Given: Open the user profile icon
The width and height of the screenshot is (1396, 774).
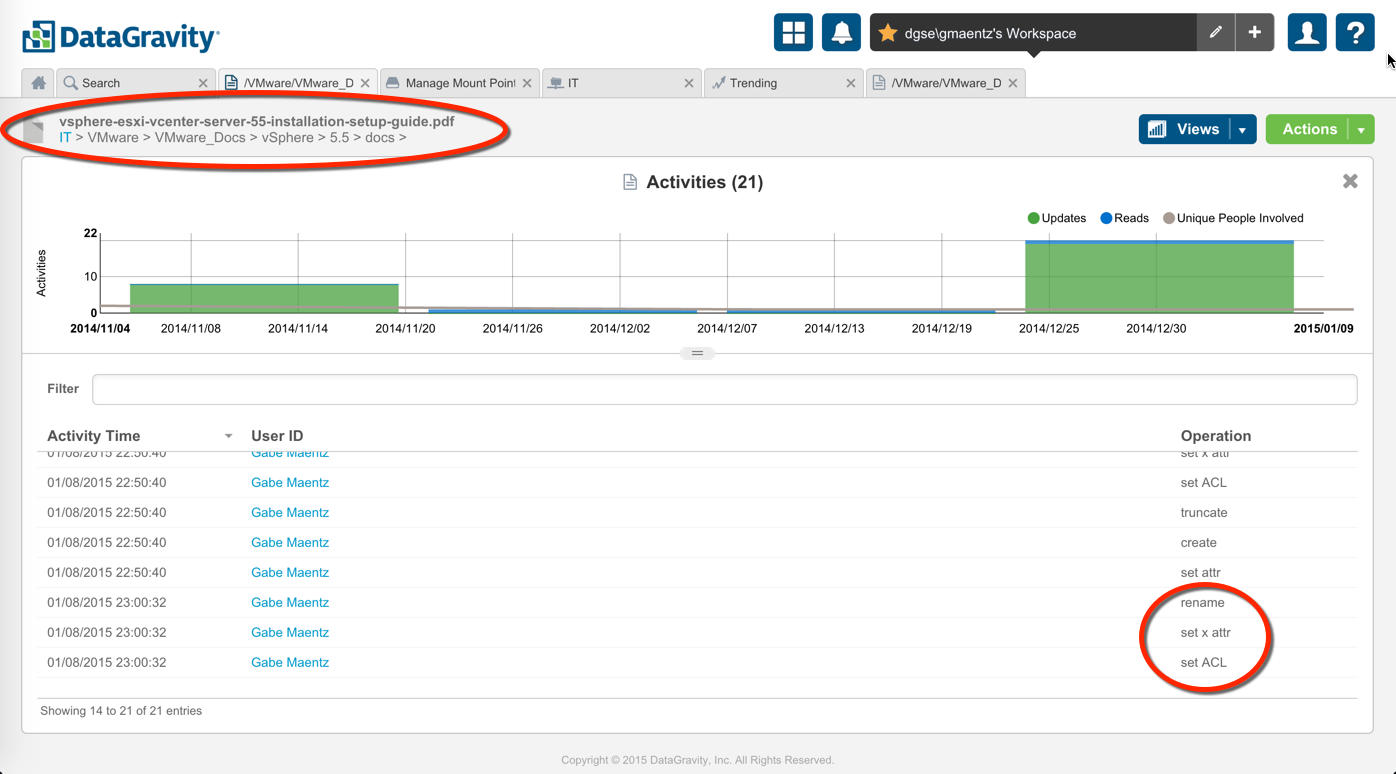Looking at the screenshot, I should [x=1306, y=32].
